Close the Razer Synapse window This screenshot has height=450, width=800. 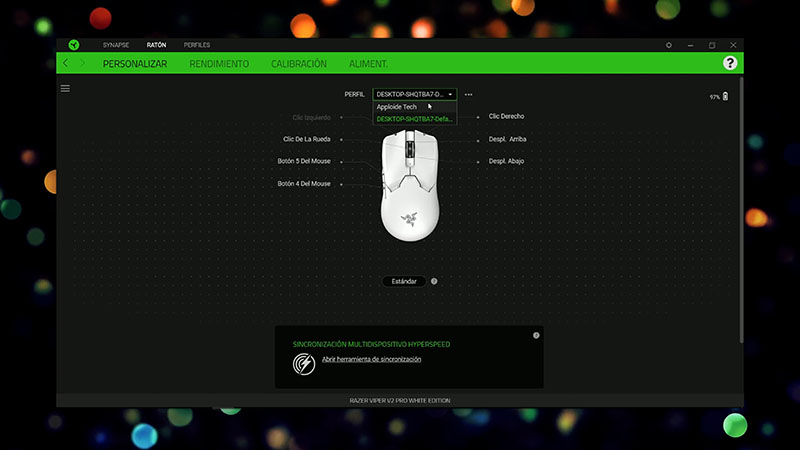click(x=733, y=45)
